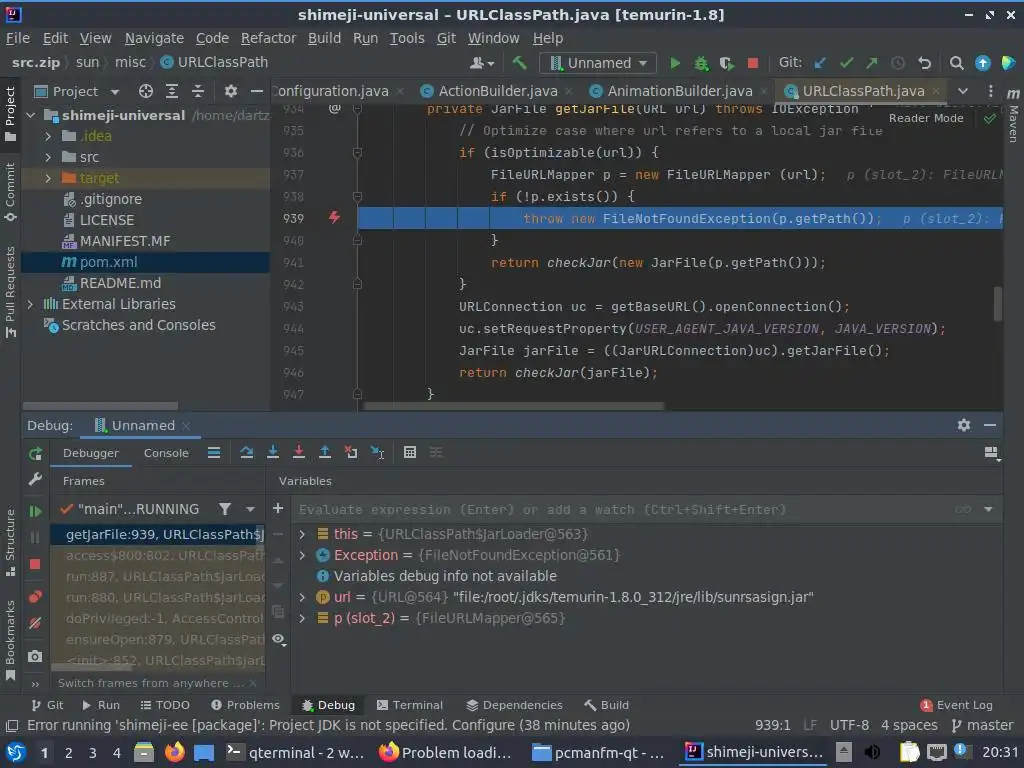Viewport: 1024px width, 768px height.
Task: Expand the url variable node
Action: click(x=302, y=597)
